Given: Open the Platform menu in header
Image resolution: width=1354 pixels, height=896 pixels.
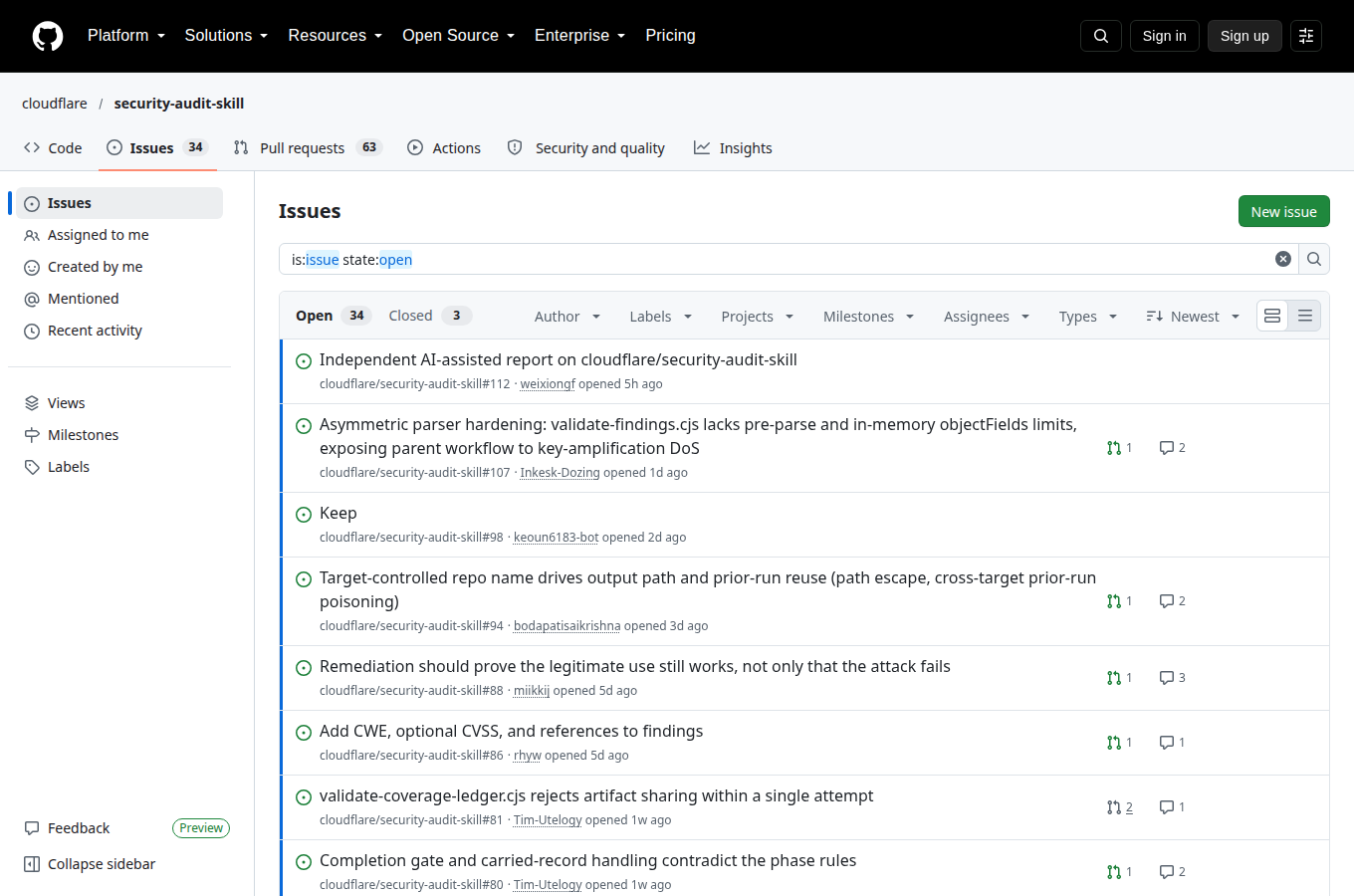Looking at the screenshot, I should point(126,36).
